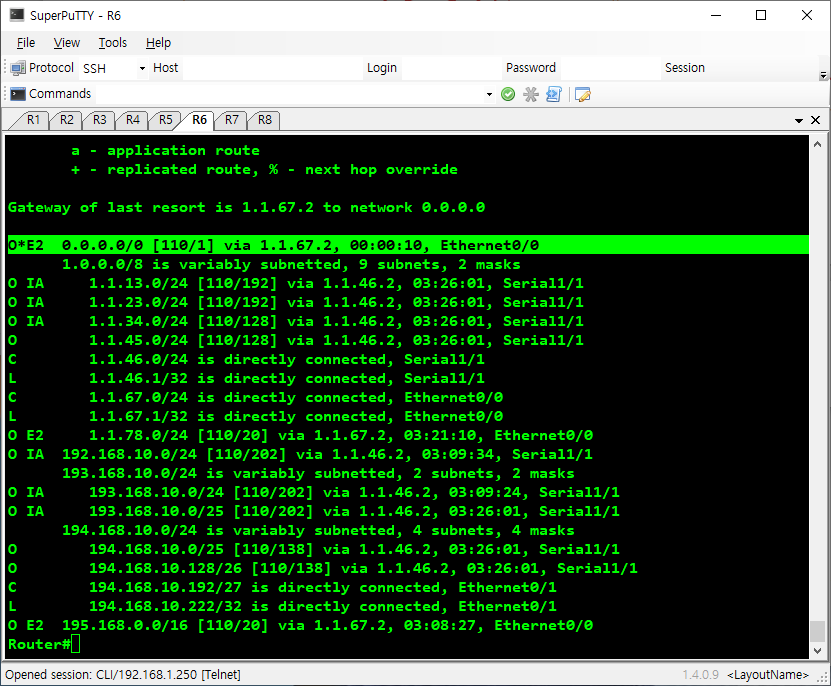Open the Help menu

[x=158, y=42]
